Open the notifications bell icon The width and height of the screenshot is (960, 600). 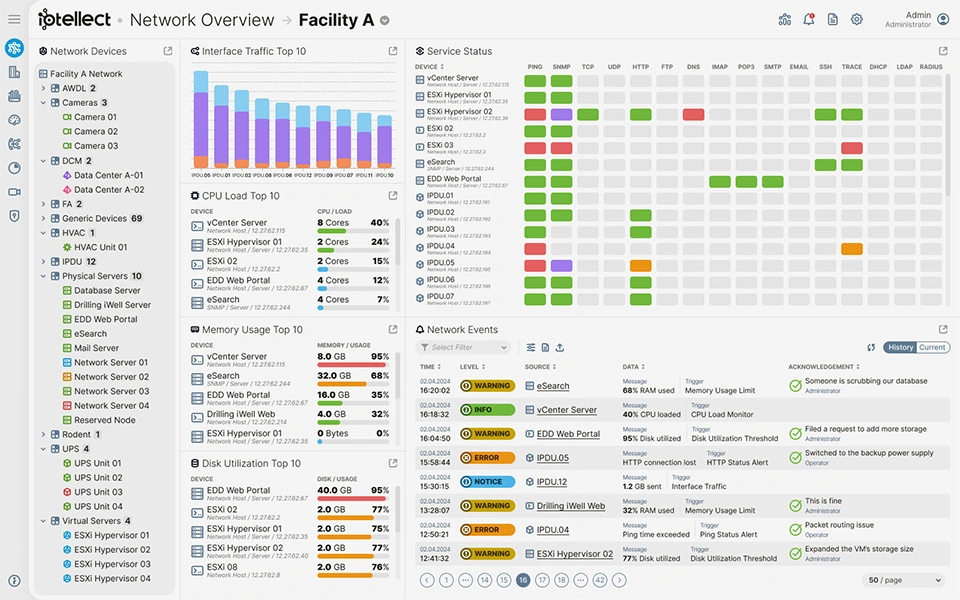(x=809, y=20)
